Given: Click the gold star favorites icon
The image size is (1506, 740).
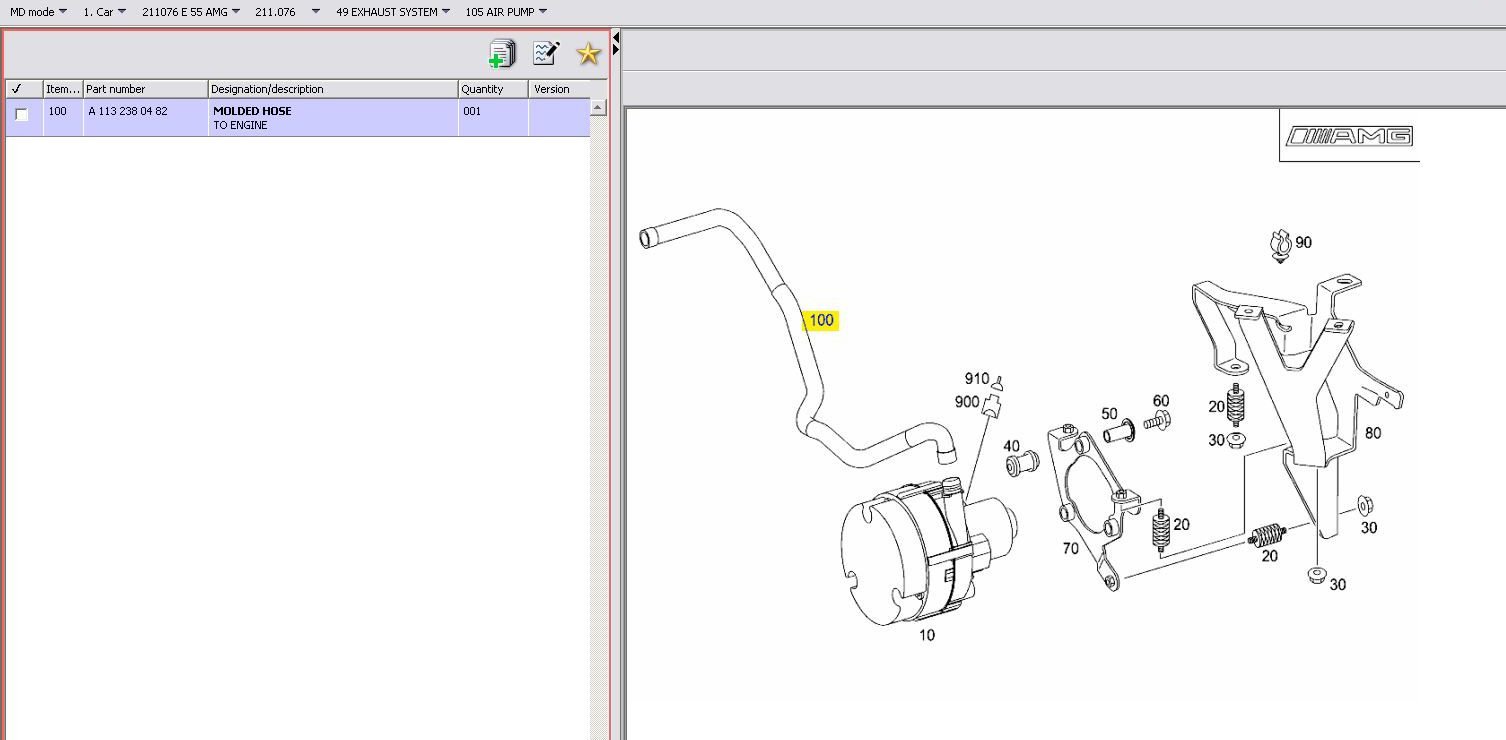Looking at the screenshot, I should [588, 53].
